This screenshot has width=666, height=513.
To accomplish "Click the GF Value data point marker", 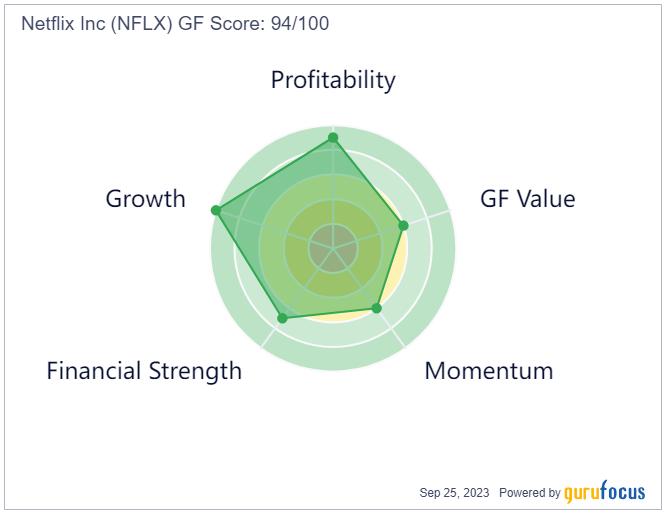I will tap(404, 225).
